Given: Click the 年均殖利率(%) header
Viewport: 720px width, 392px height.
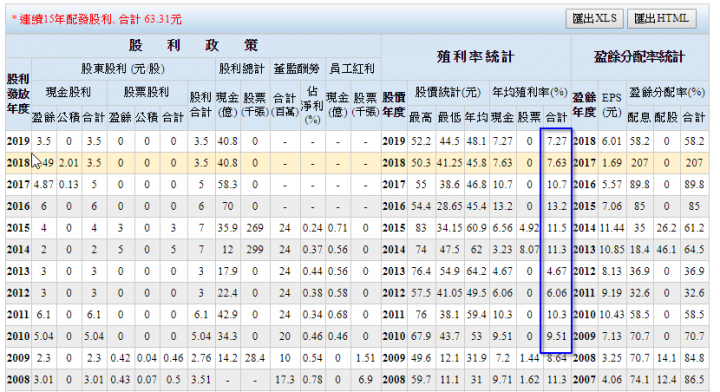Looking at the screenshot, I should (529, 92).
